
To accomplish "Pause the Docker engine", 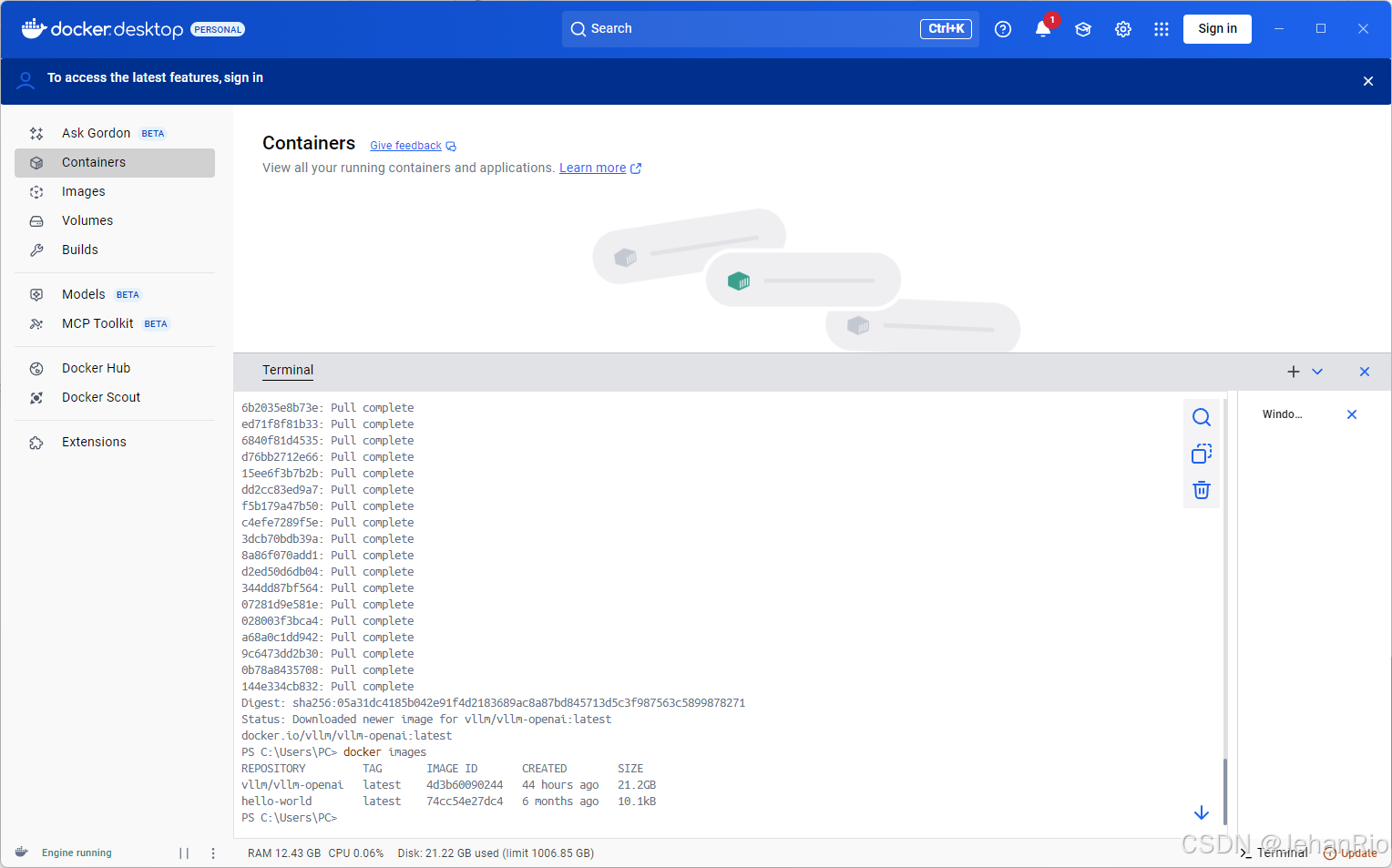I will tap(184, 853).
